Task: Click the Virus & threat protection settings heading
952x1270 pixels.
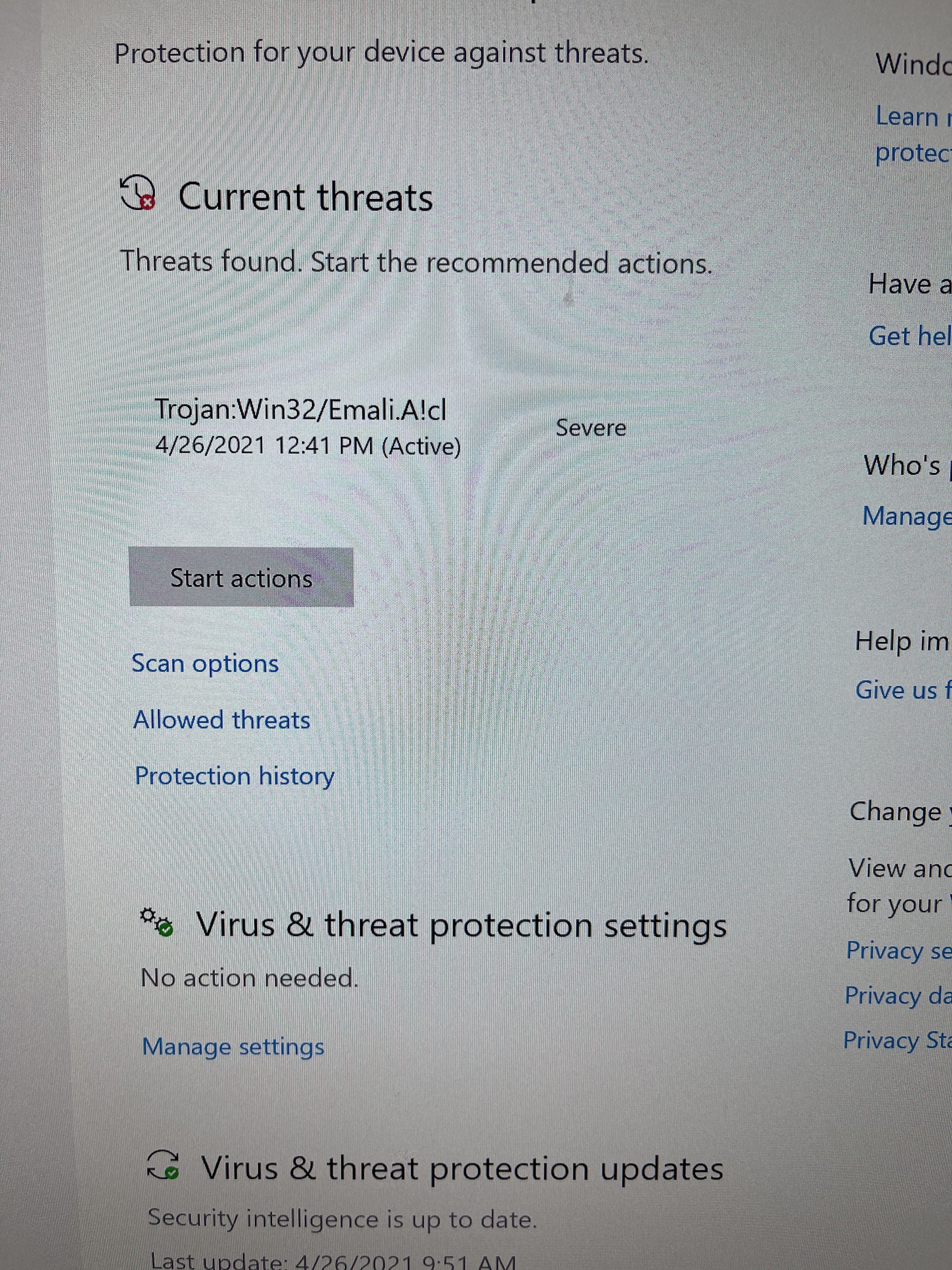Action: click(x=461, y=925)
